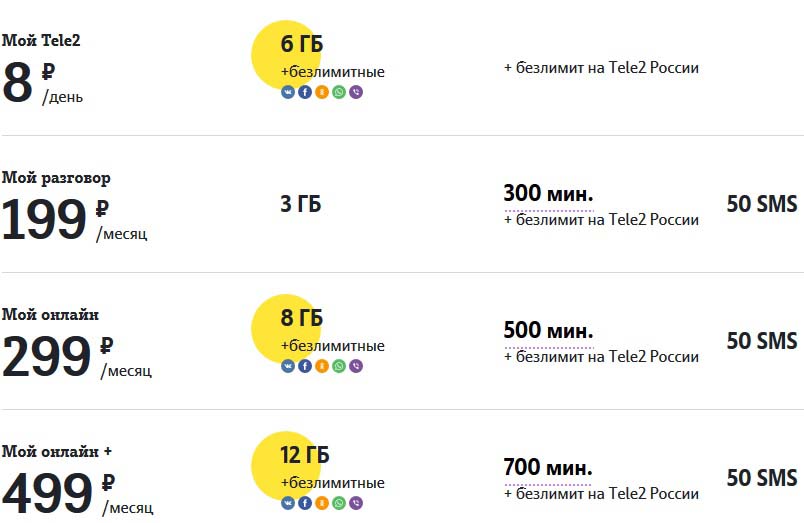Open the Мой онлайн + tariff title
This screenshot has height=523, width=804.
point(56,451)
